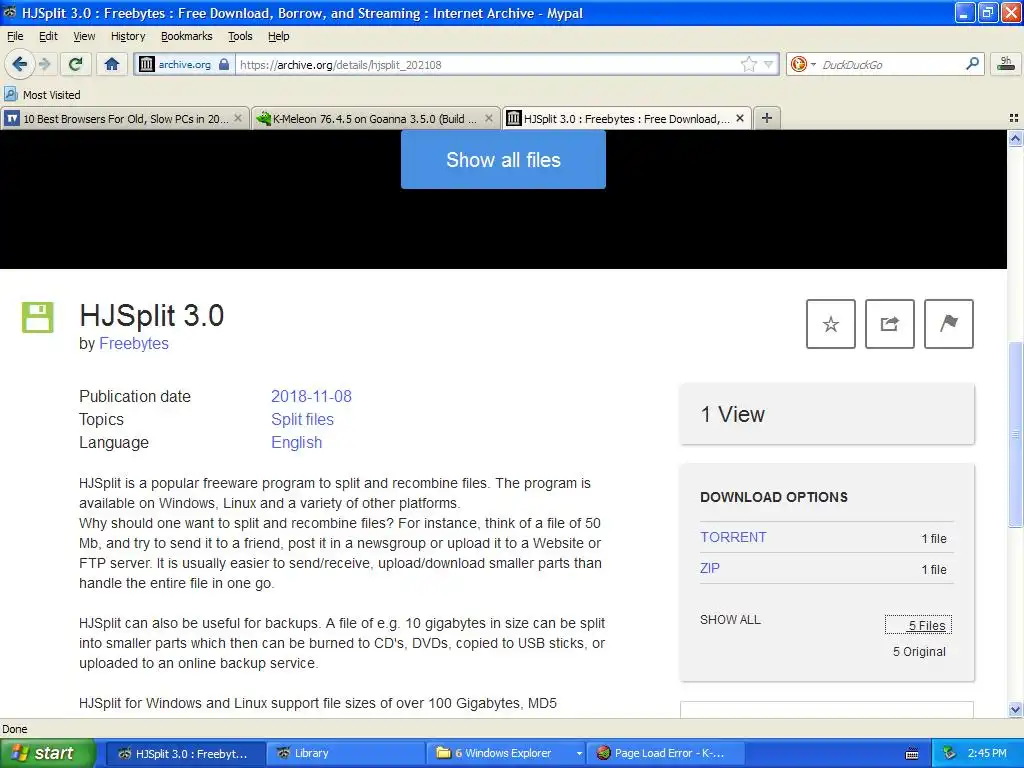Click the SHOW ALL label
Image resolution: width=1024 pixels, height=768 pixels.
coord(730,620)
